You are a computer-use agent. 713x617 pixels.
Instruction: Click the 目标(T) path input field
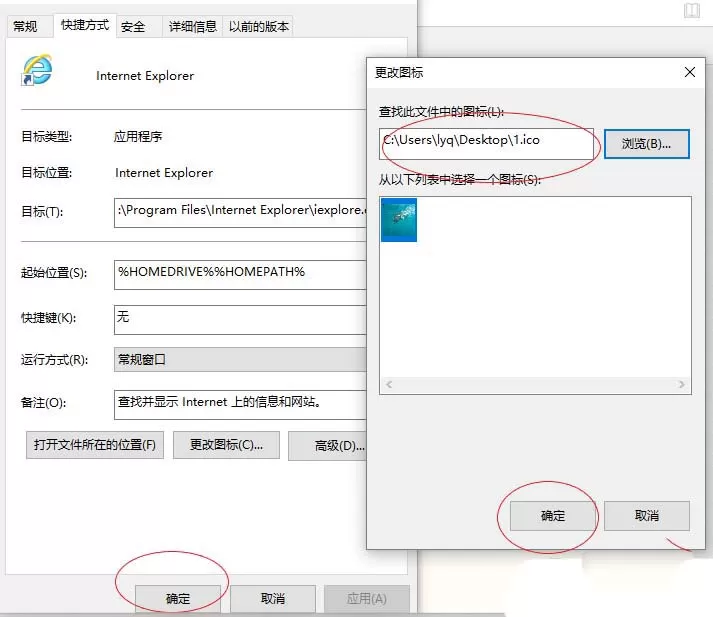tap(240, 212)
